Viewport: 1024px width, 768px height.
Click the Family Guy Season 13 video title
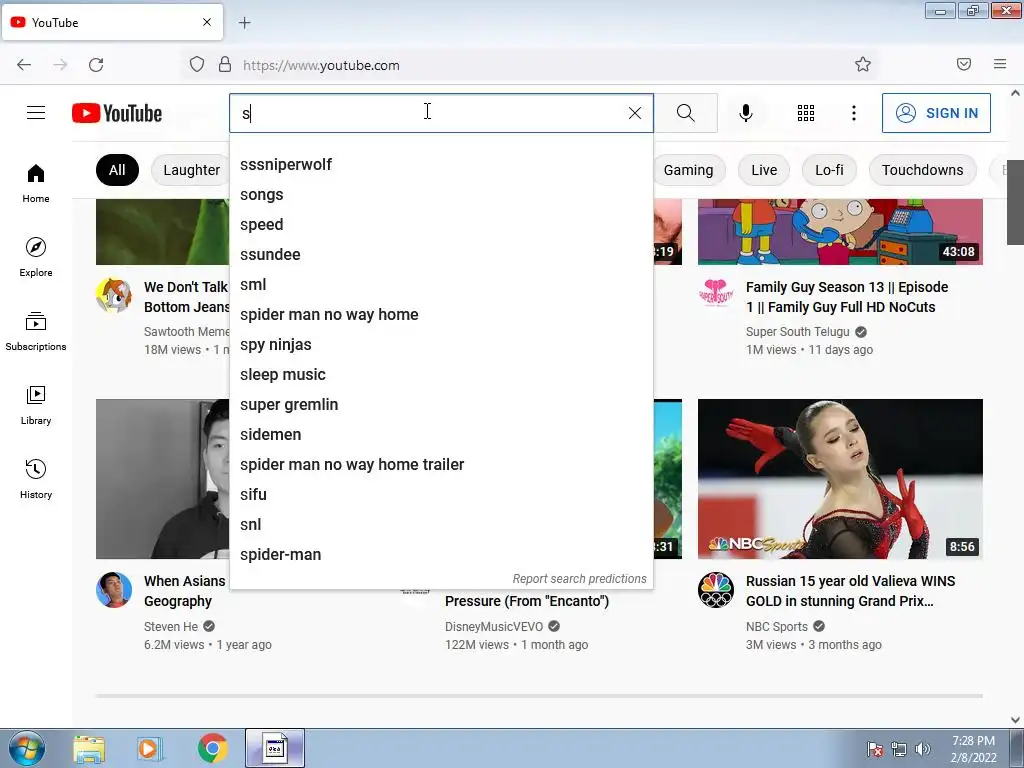point(847,297)
